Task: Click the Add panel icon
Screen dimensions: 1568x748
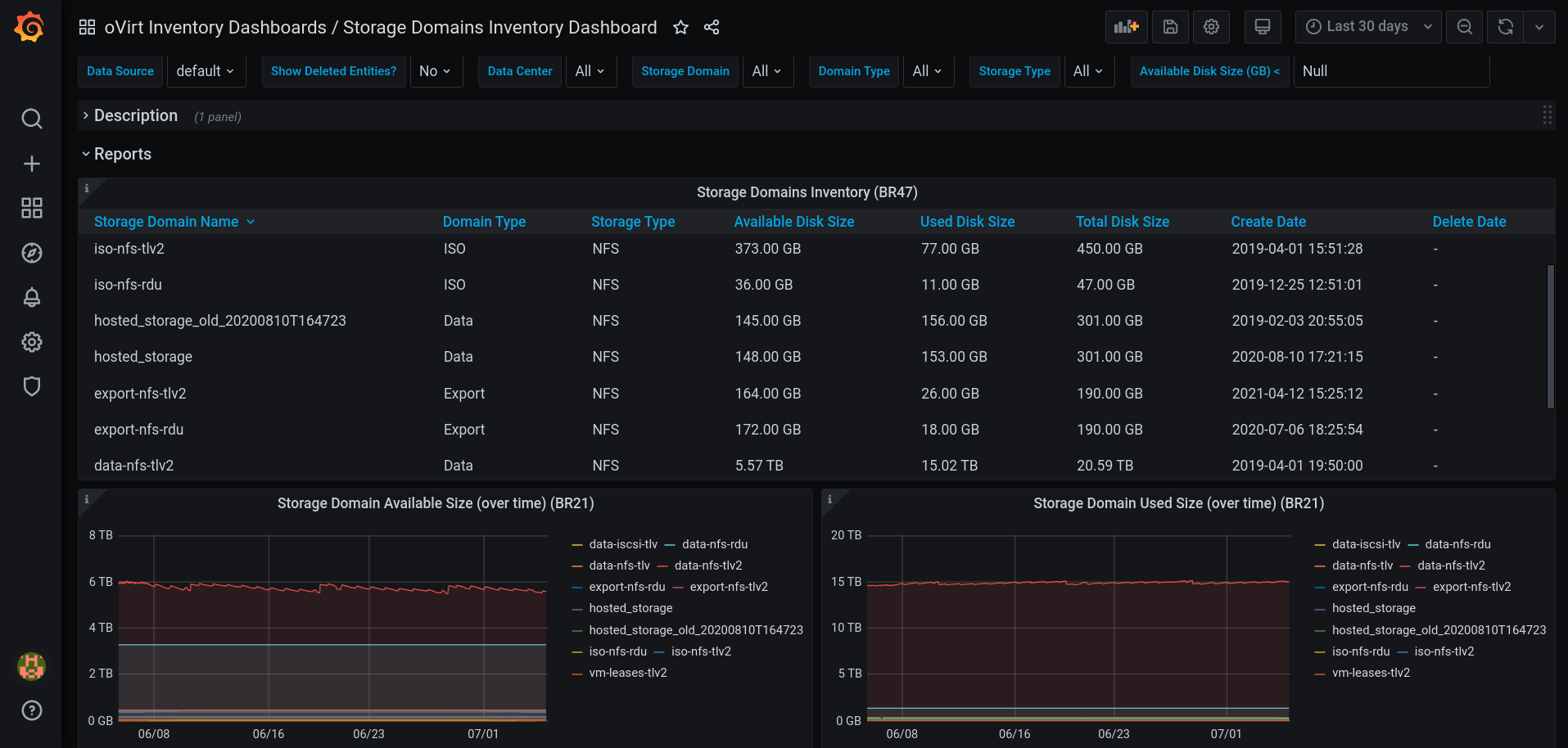Action: pyautogui.click(x=1126, y=27)
